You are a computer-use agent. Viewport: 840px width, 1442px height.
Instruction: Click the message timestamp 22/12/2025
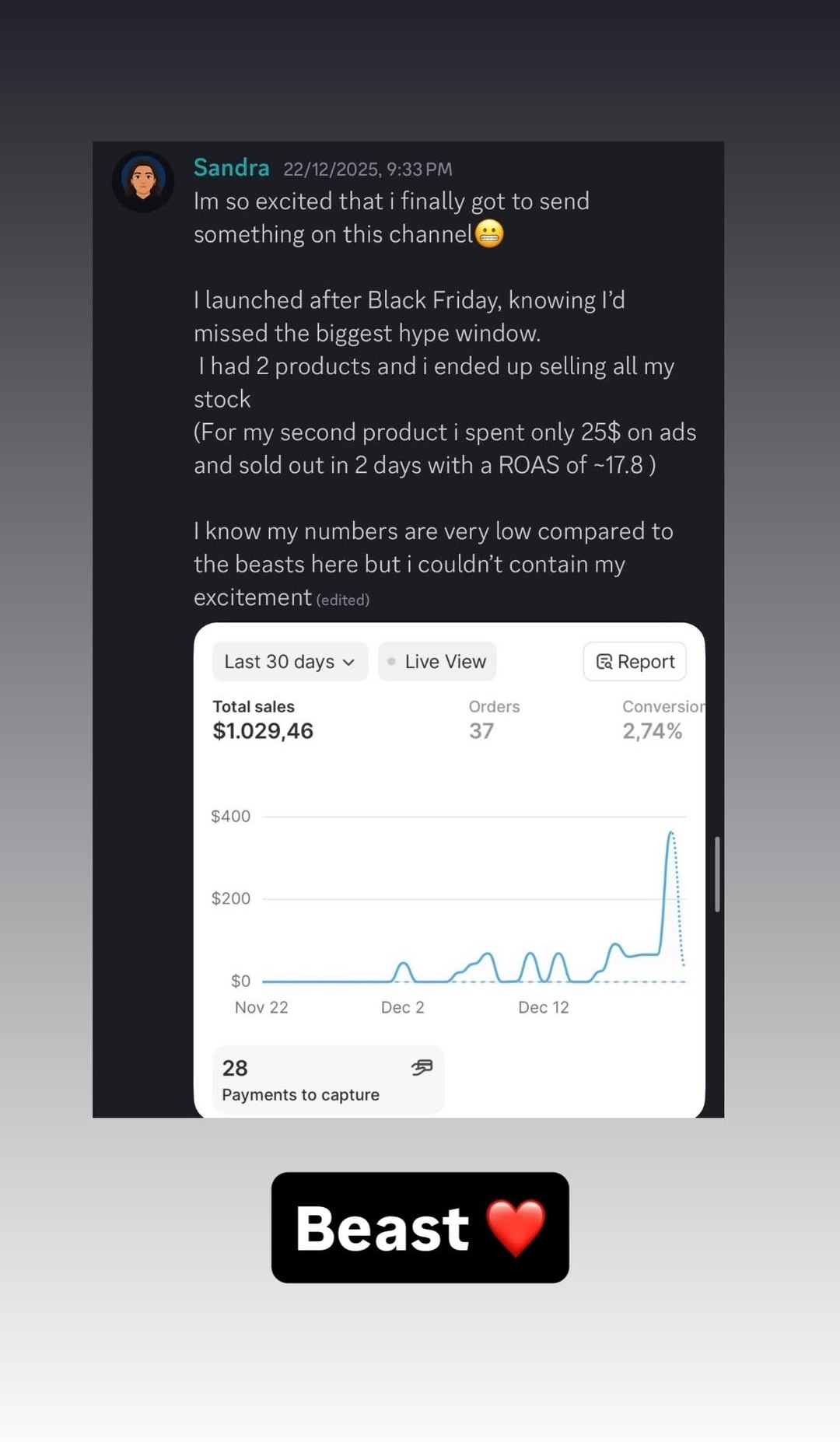pyautogui.click(x=367, y=170)
